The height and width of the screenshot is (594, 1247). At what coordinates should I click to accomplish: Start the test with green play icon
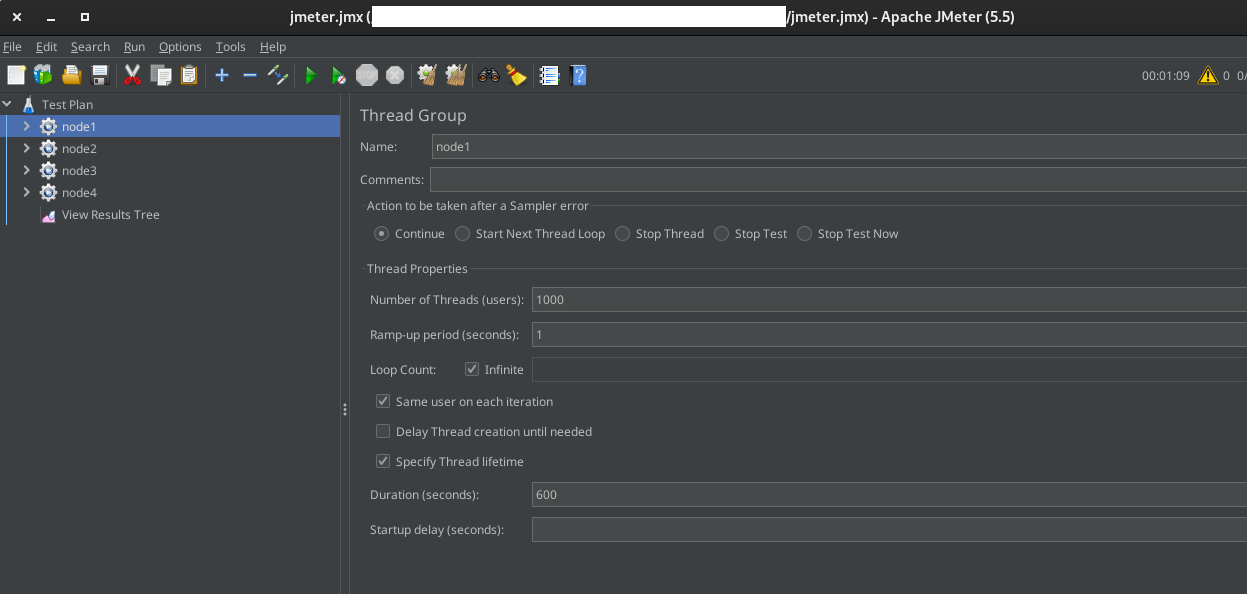[311, 75]
